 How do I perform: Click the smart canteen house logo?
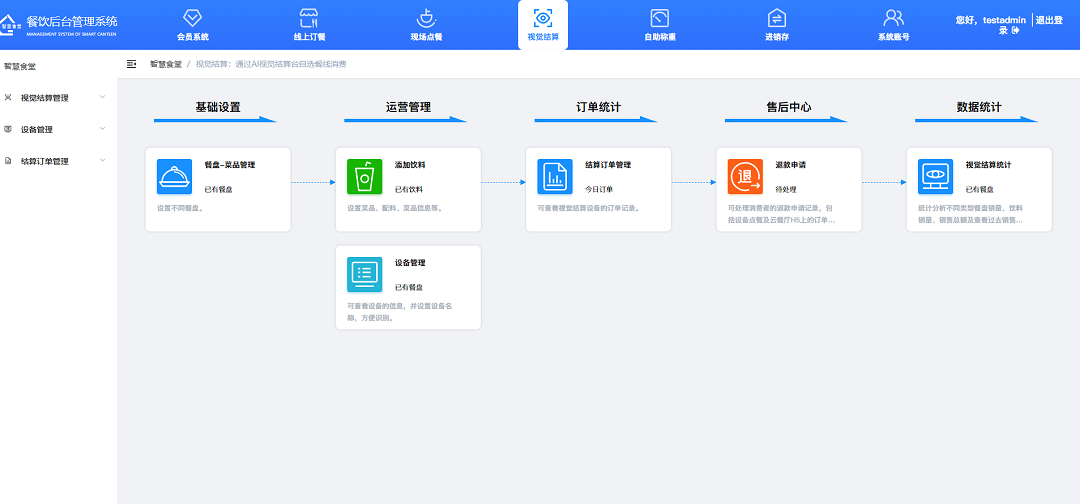[x=12, y=24]
